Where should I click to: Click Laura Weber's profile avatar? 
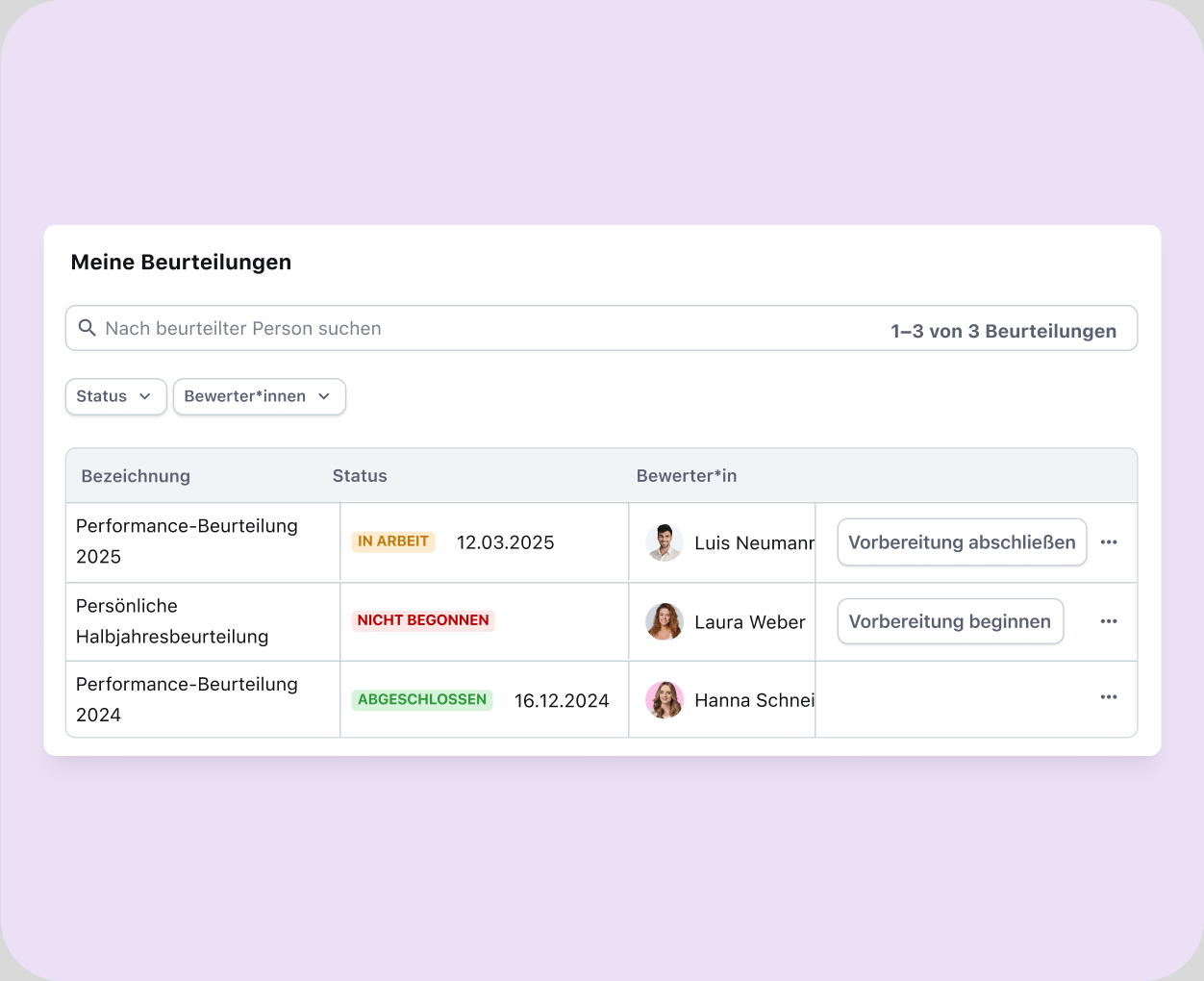pos(665,621)
